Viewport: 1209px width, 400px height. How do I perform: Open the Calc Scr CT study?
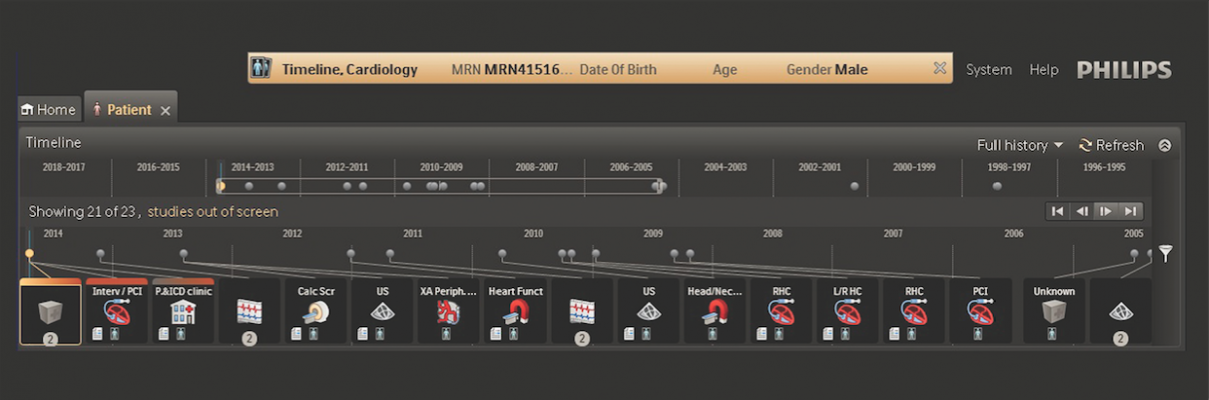(316, 312)
